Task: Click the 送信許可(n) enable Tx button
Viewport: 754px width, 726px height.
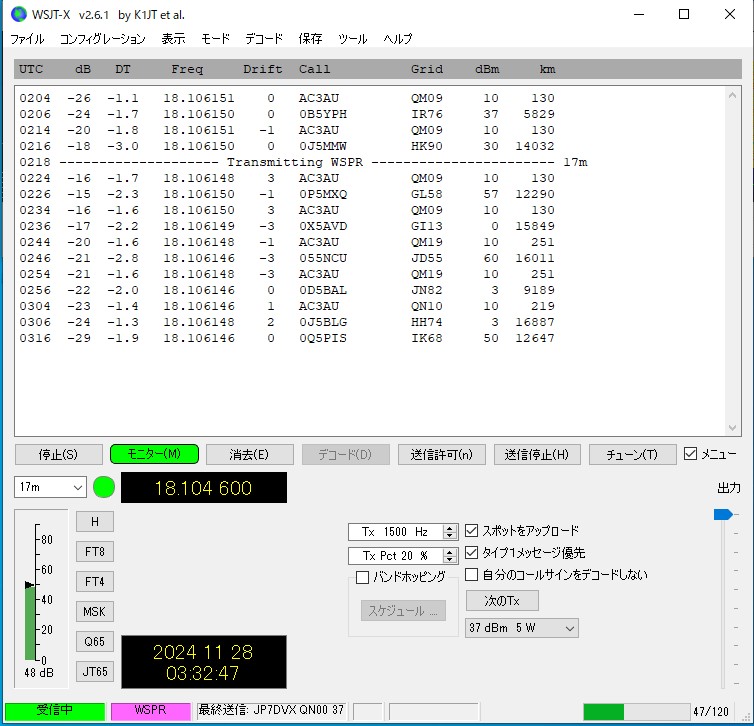Action: pos(441,454)
